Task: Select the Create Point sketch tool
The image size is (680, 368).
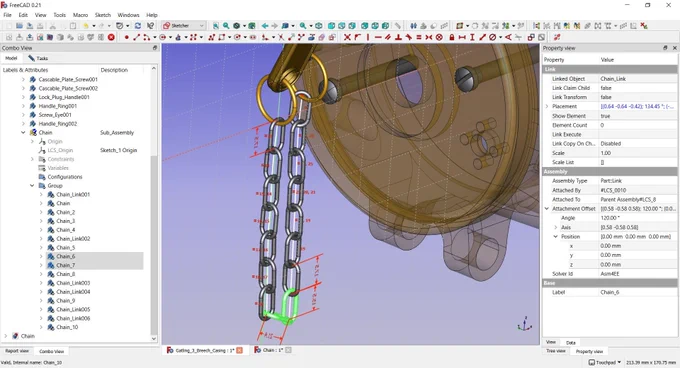Action: click(x=127, y=37)
